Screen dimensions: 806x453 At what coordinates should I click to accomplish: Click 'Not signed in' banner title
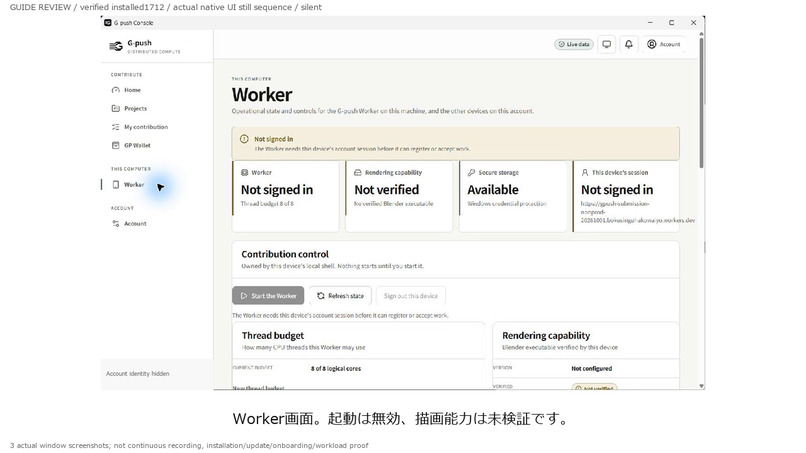point(273,139)
